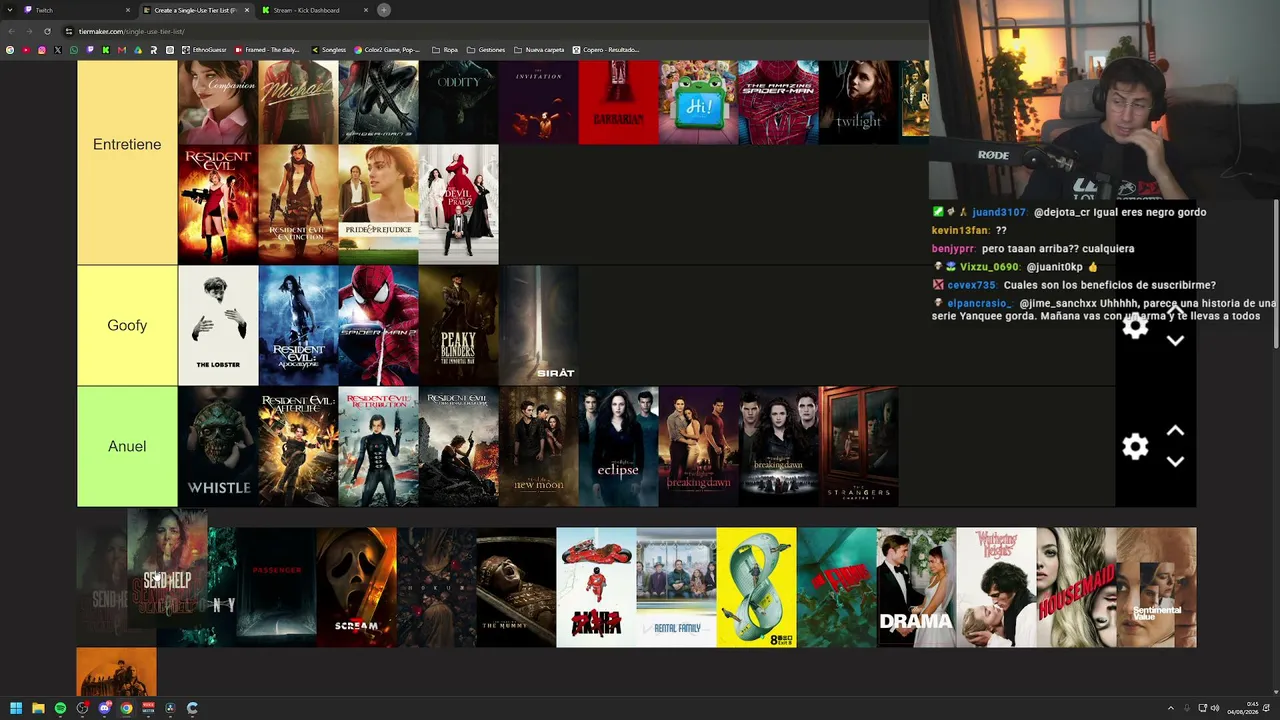1280x720 pixels.
Task: Open DaVinci Resolve from the taskbar
Action: (x=170, y=708)
